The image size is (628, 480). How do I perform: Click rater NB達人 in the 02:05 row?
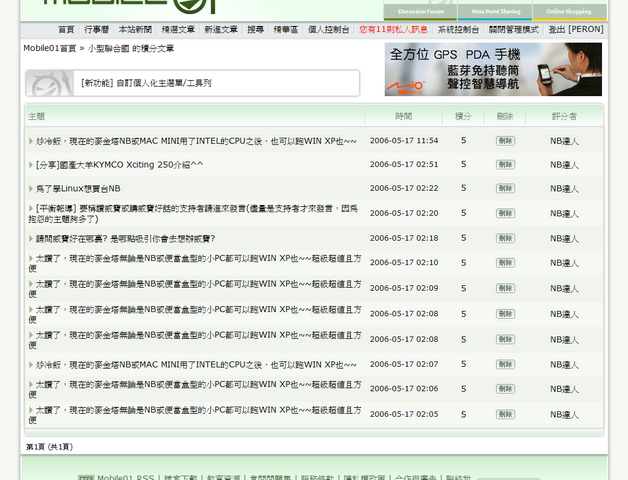click(x=564, y=414)
